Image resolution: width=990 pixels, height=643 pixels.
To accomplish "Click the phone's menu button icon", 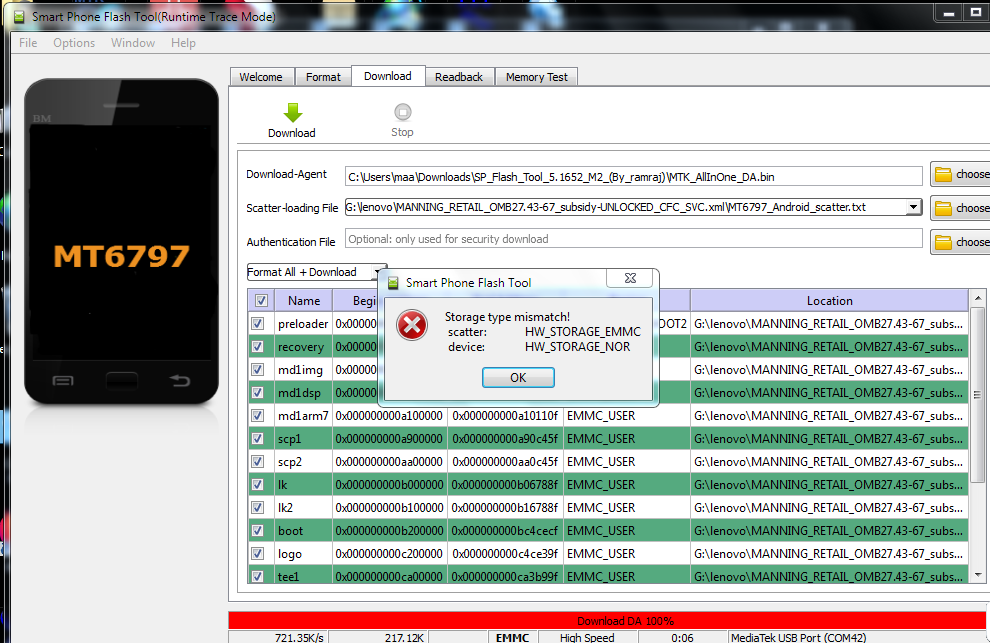I will click(63, 380).
